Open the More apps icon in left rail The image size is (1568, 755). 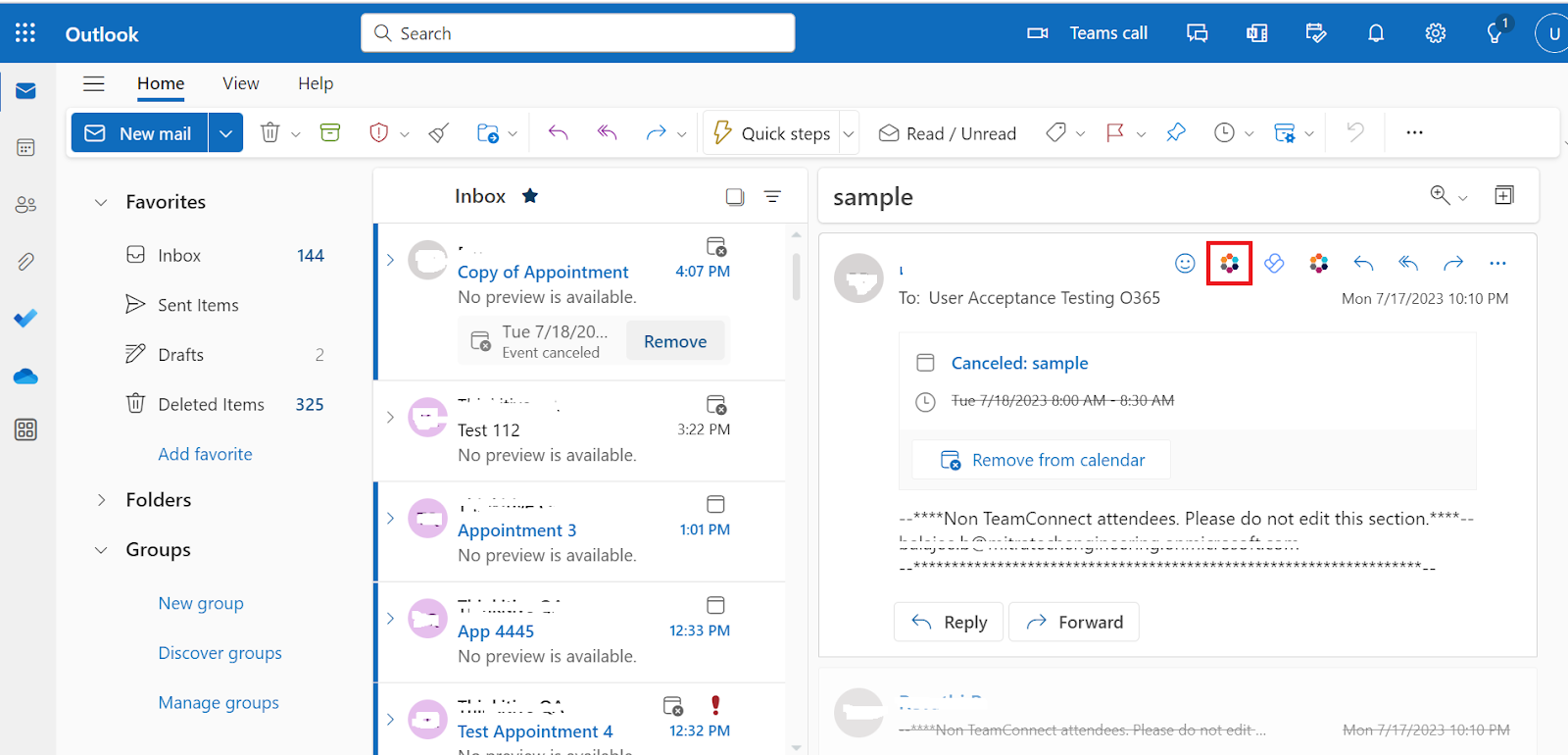click(x=25, y=429)
